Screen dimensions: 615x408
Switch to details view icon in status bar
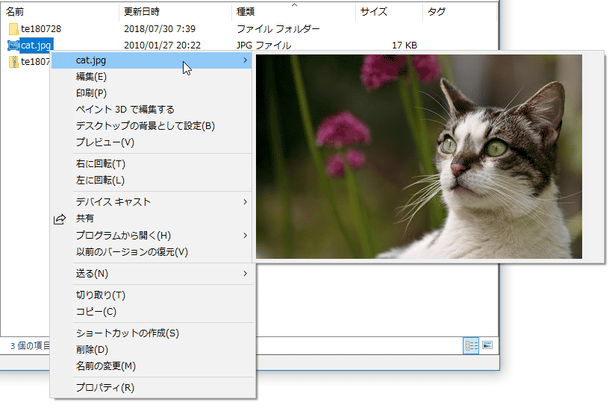coord(471,346)
